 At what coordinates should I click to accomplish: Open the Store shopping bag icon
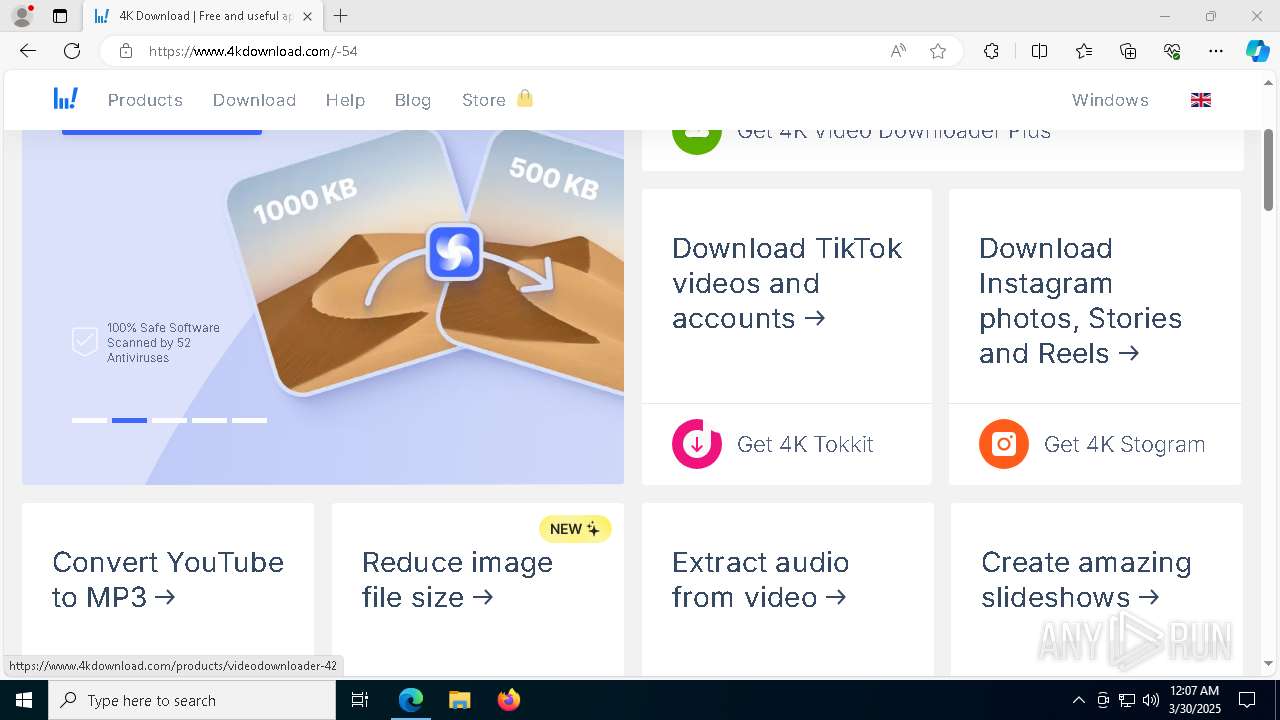point(525,98)
